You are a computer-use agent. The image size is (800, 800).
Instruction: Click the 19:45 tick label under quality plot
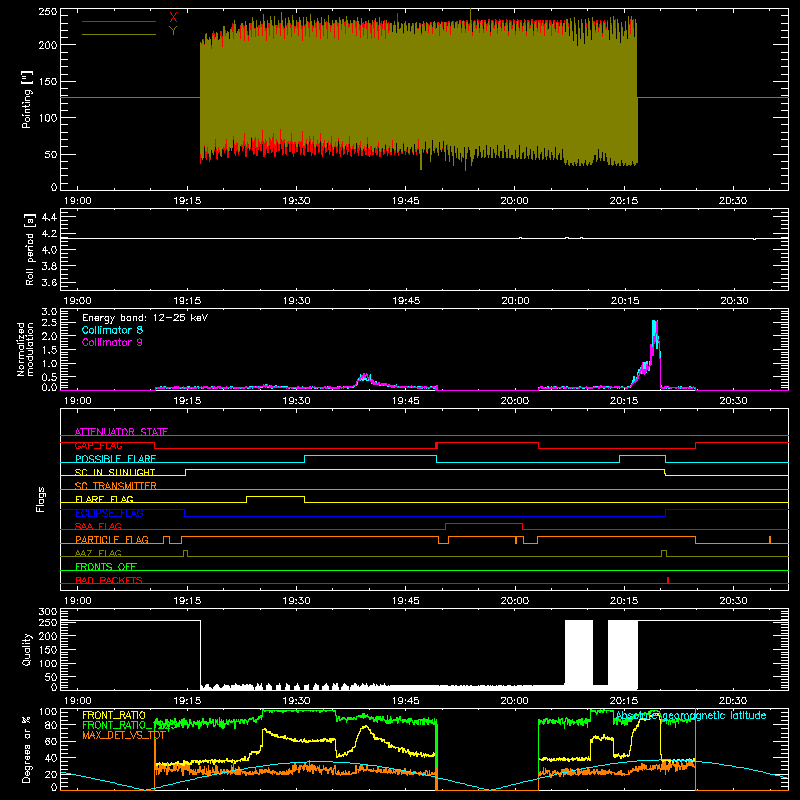pyautogui.click(x=406, y=701)
